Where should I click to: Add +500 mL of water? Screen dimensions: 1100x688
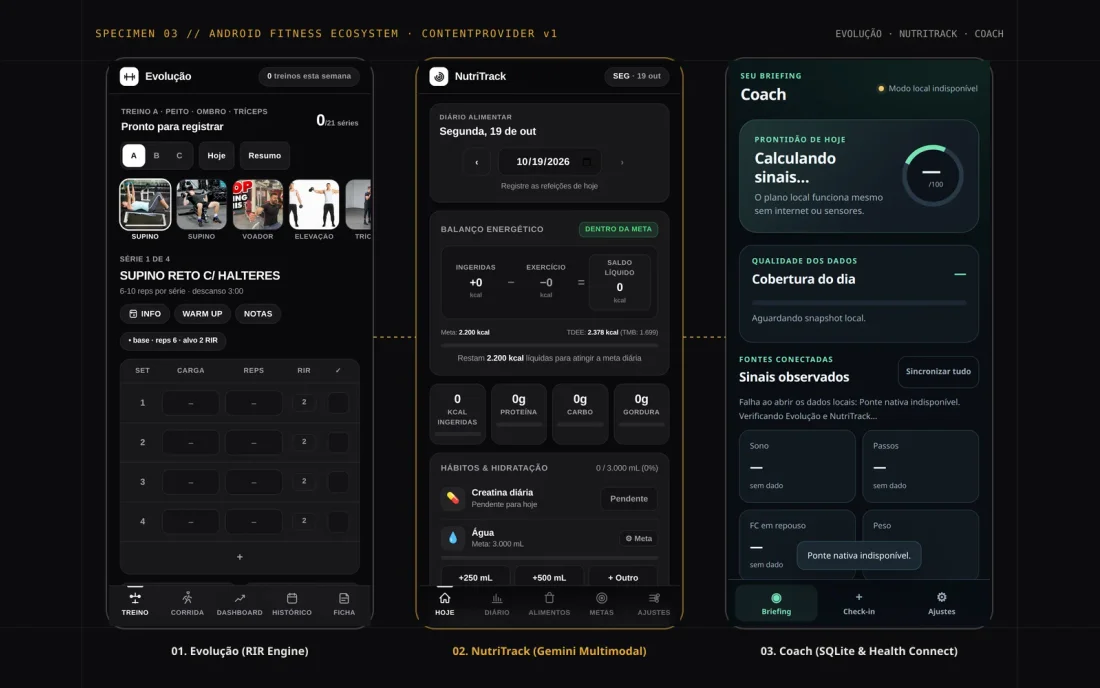[549, 576]
